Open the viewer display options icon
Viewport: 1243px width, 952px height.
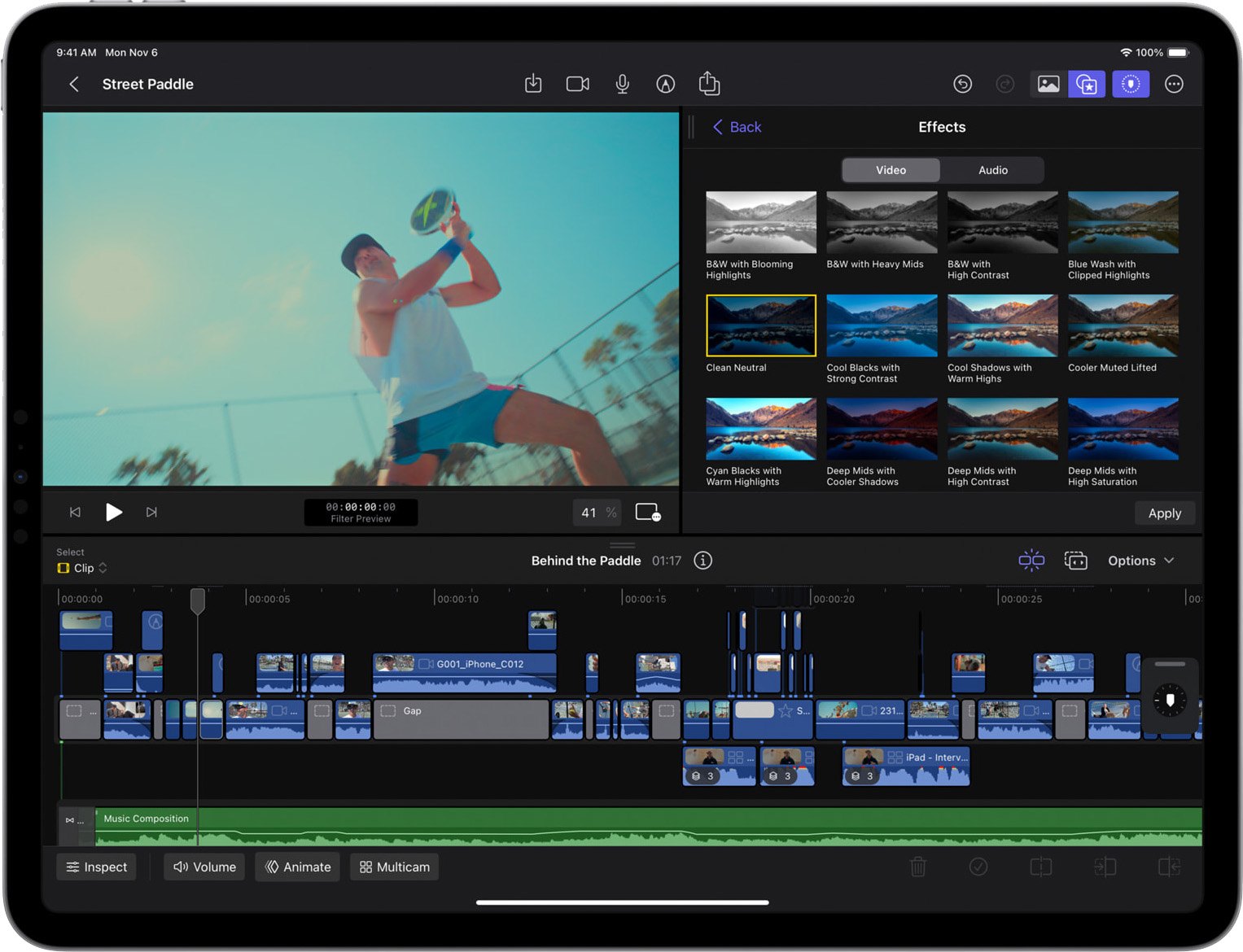(647, 513)
